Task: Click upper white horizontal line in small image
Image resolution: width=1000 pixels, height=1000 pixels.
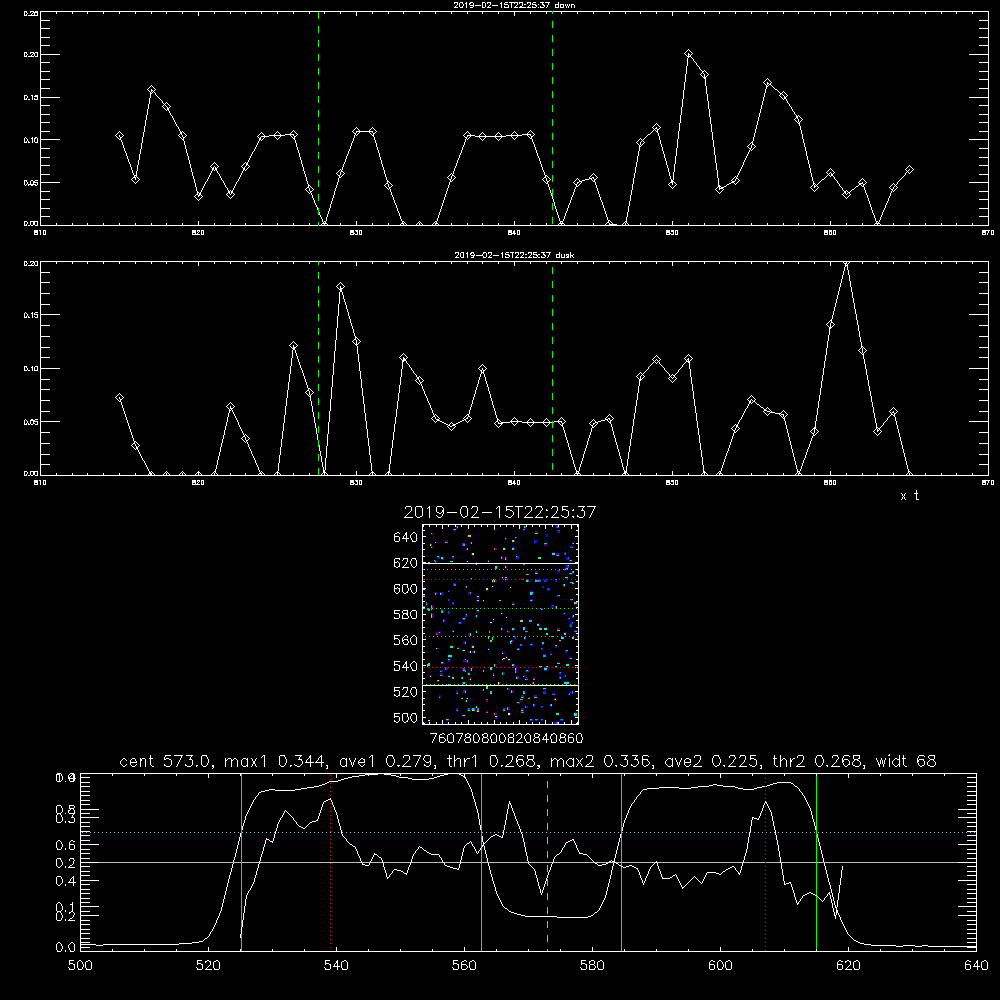Action: click(x=500, y=563)
